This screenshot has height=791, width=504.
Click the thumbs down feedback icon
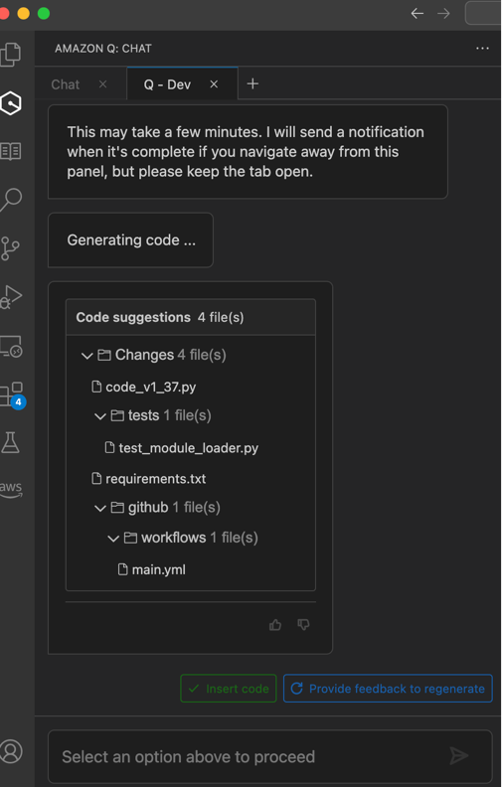pyautogui.click(x=303, y=625)
